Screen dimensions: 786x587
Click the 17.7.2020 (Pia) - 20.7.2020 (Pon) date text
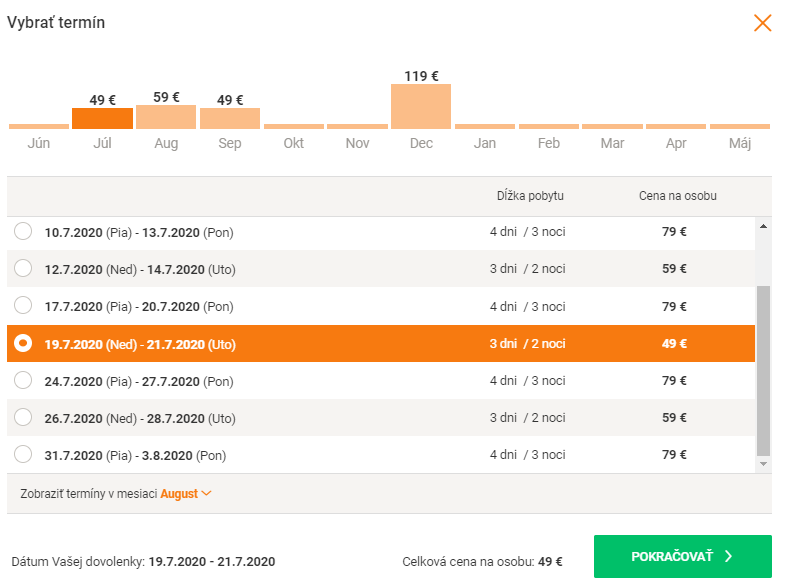click(x=139, y=307)
